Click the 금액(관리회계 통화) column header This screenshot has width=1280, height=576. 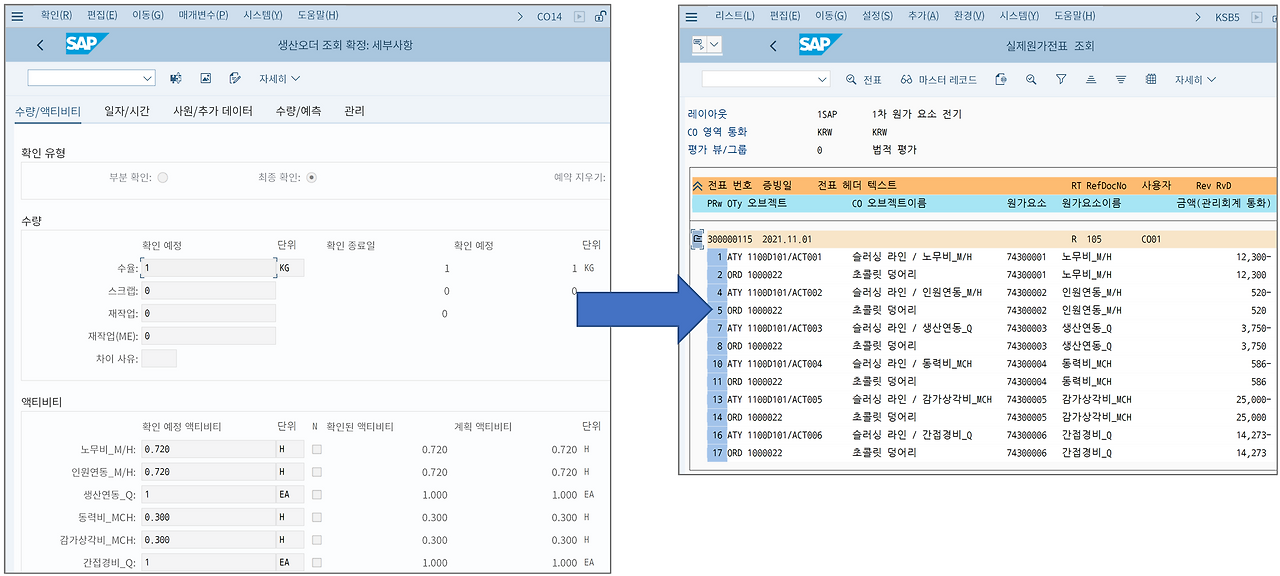1224,203
